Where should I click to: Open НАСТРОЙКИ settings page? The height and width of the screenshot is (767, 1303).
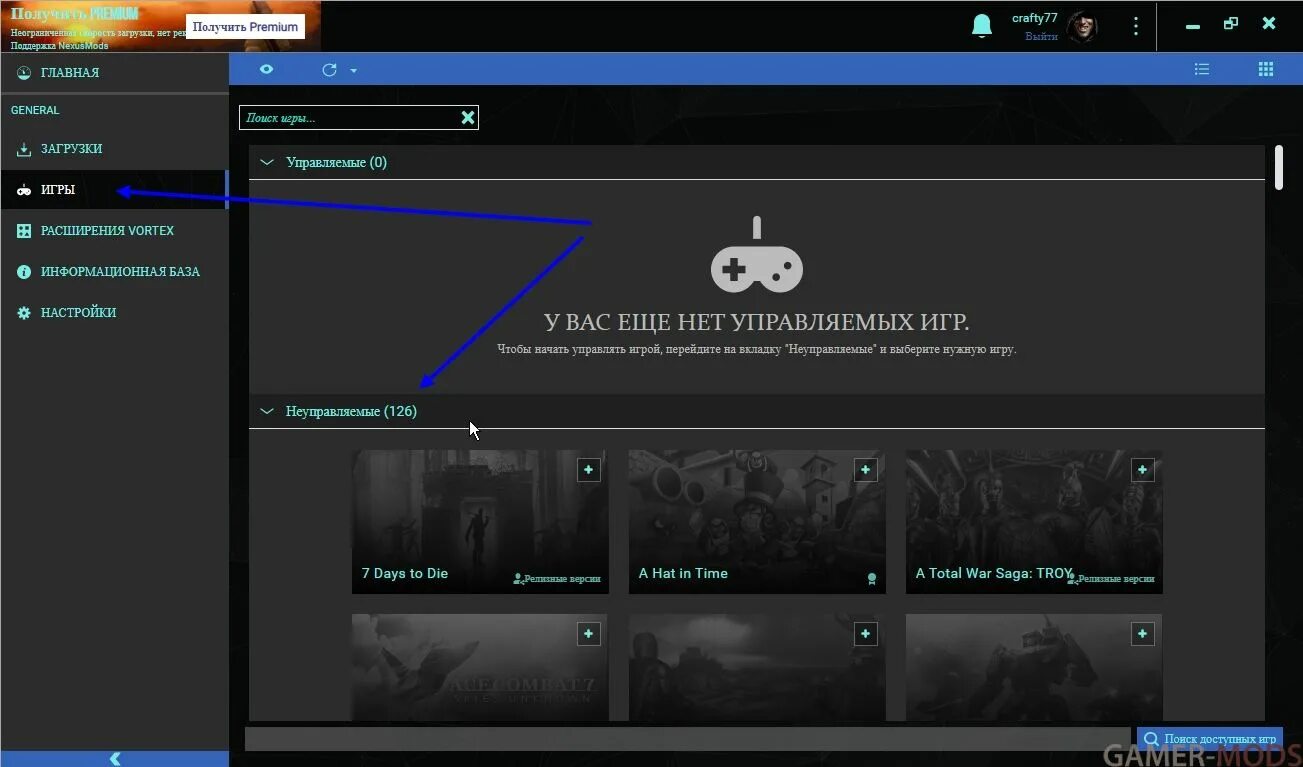(x=114, y=313)
